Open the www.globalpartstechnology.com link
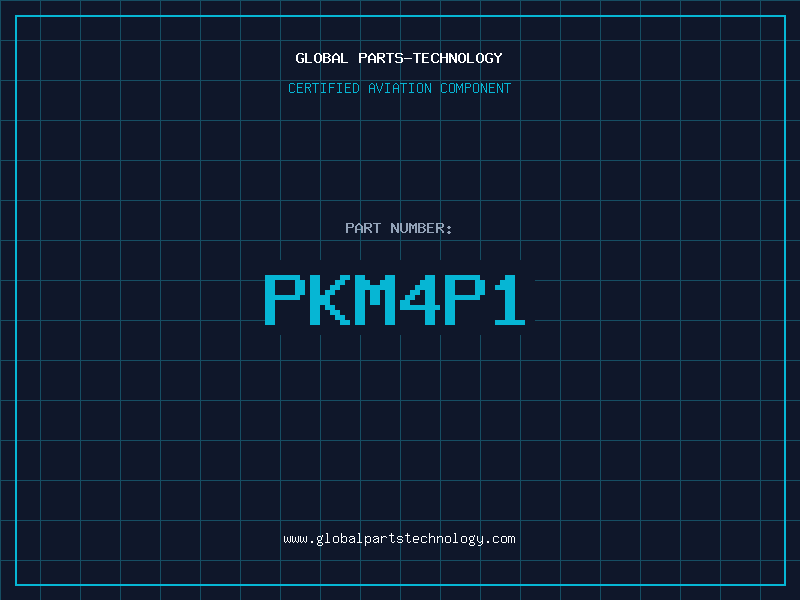 (x=399, y=539)
